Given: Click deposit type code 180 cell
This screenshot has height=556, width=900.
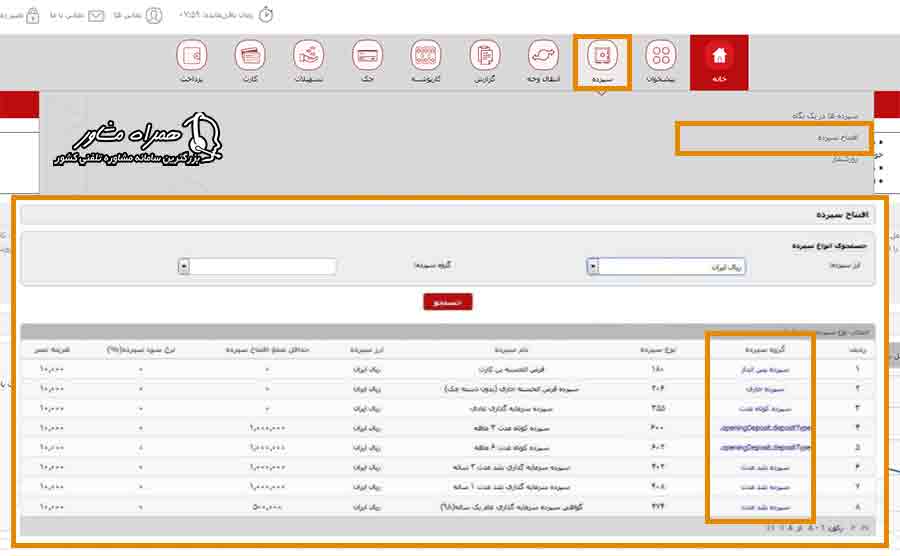Looking at the screenshot, I should 657,370.
